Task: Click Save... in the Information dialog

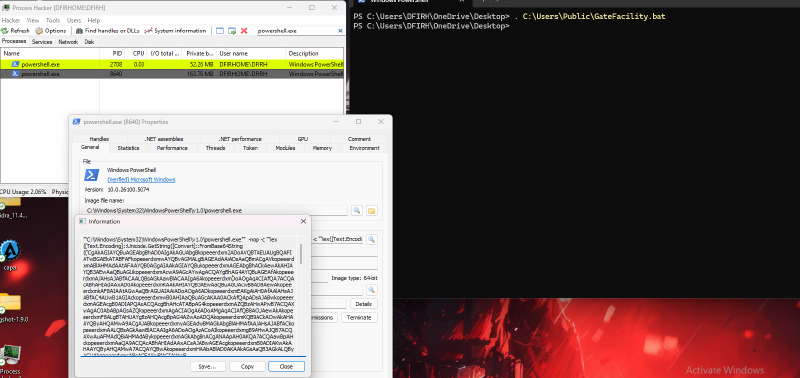Action: (x=208, y=366)
